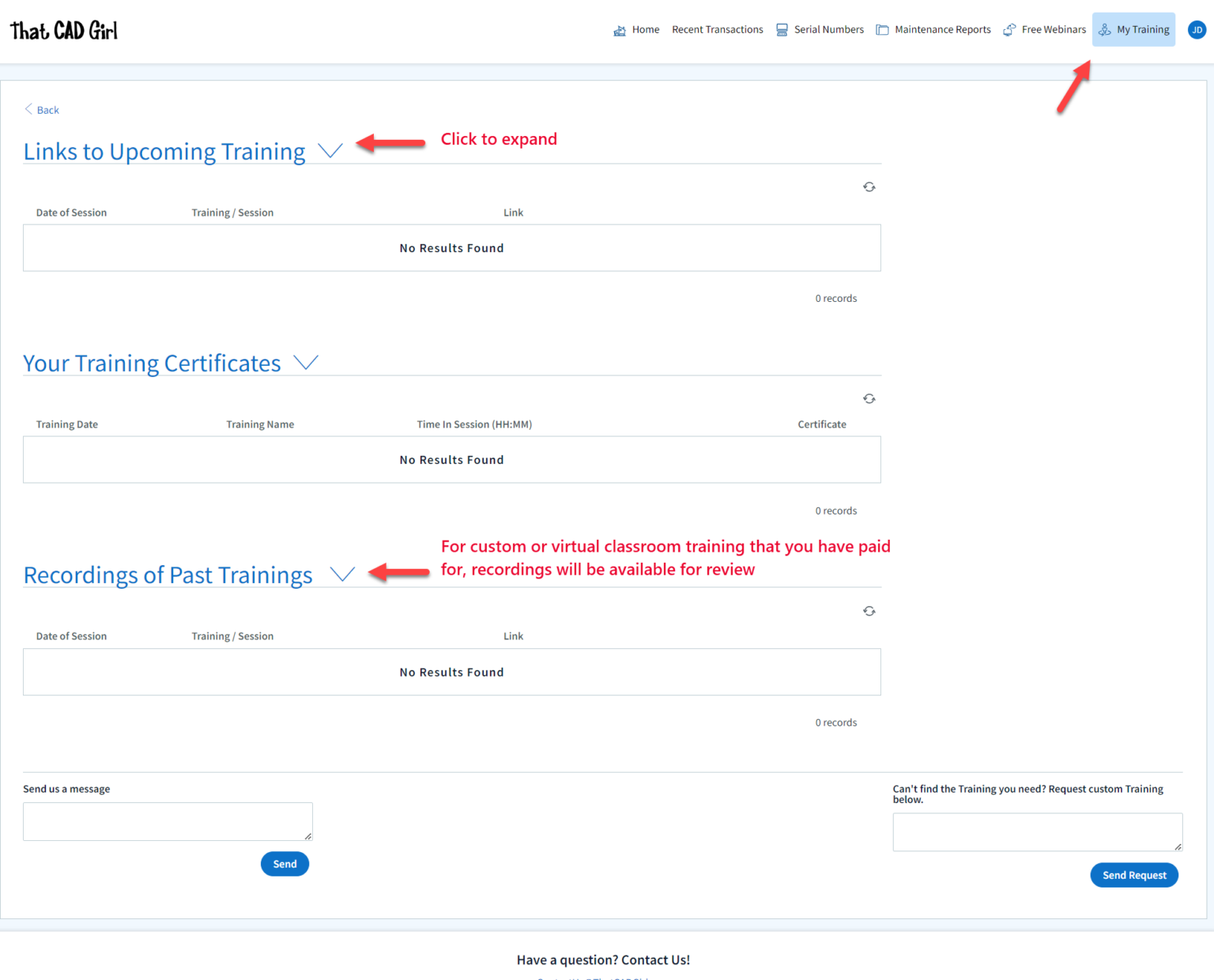The height and width of the screenshot is (980, 1214).
Task: Refresh the Your Training Certificates table
Action: click(869, 398)
